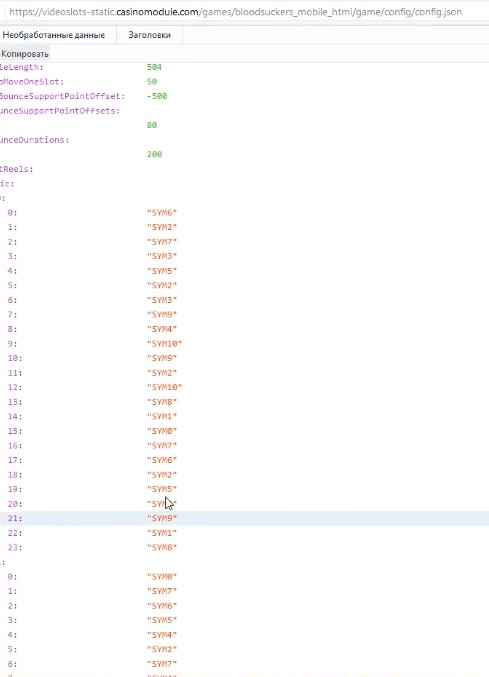489x677 pixels.
Task: Select row 11: with value "SYM2"
Action: [244, 373]
